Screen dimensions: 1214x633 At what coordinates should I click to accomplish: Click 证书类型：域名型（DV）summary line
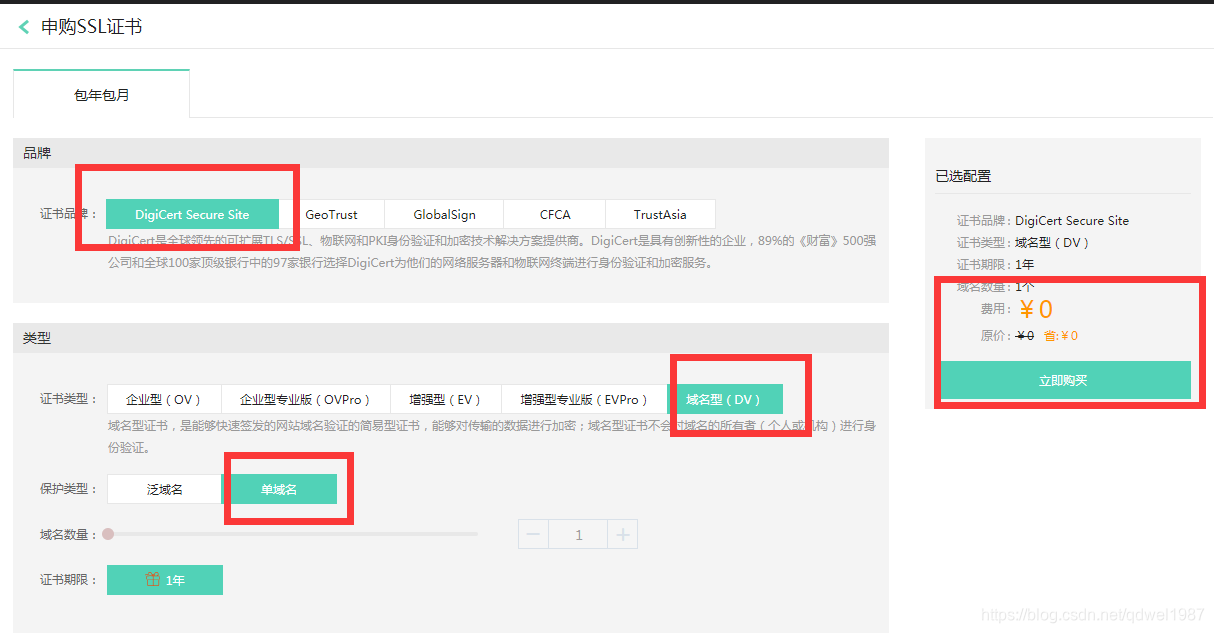pyautogui.click(x=1024, y=243)
